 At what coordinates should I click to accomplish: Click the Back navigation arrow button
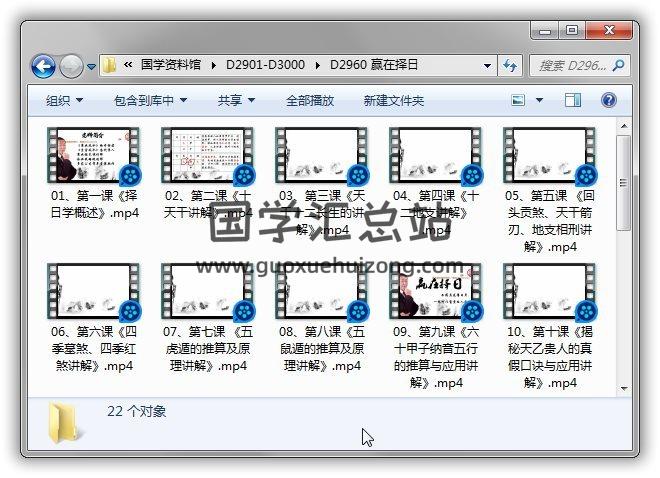[43, 67]
